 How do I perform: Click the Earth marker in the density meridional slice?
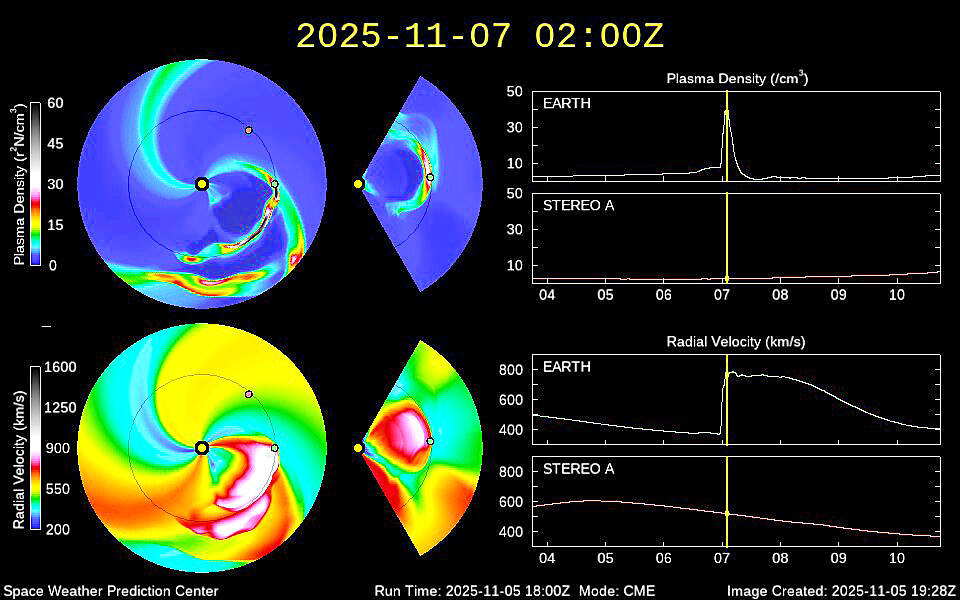coord(430,177)
